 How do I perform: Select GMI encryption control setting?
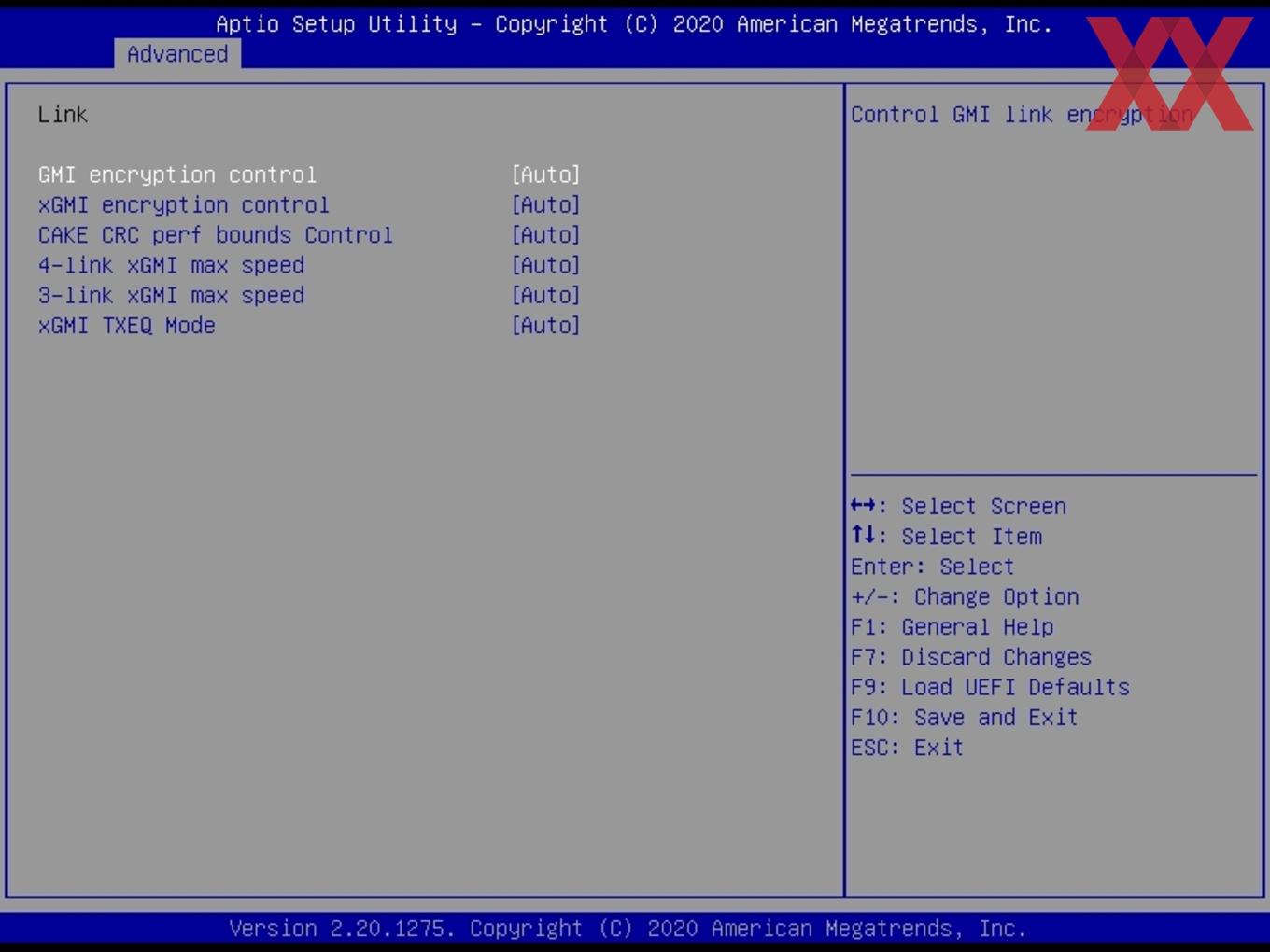click(x=177, y=175)
